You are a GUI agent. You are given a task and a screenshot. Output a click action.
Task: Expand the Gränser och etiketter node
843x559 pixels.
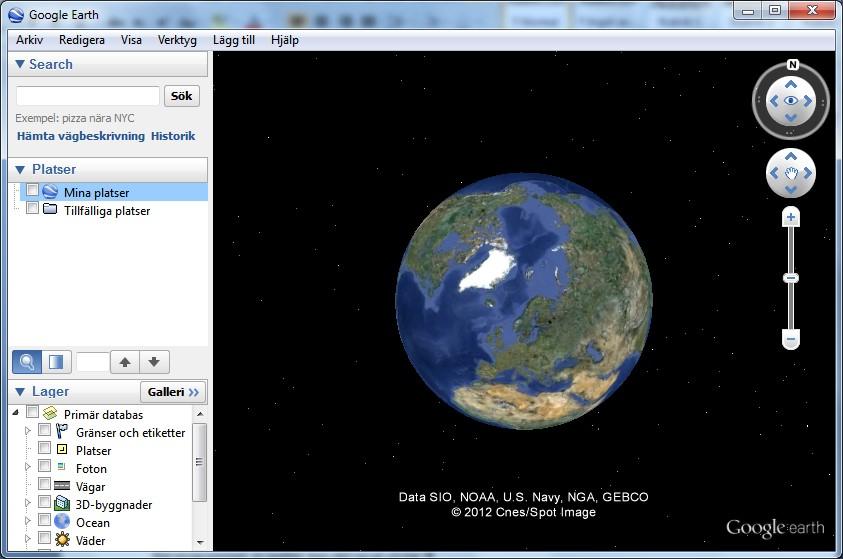coord(28,431)
